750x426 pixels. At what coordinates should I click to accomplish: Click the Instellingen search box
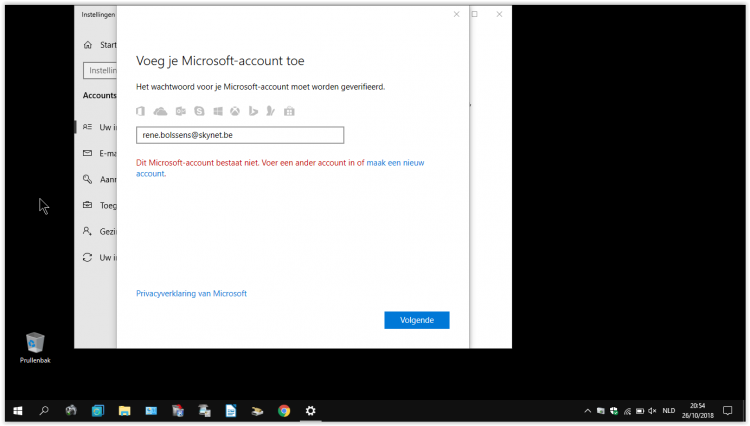click(100, 70)
